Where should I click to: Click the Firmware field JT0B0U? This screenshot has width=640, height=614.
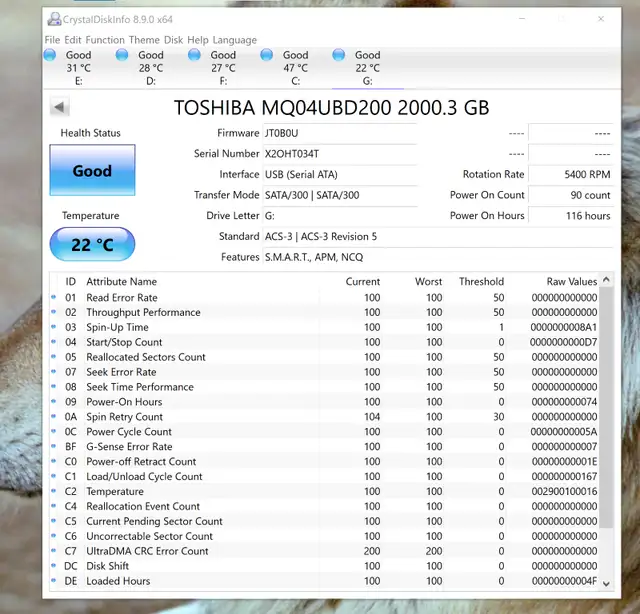pyautogui.click(x=340, y=133)
